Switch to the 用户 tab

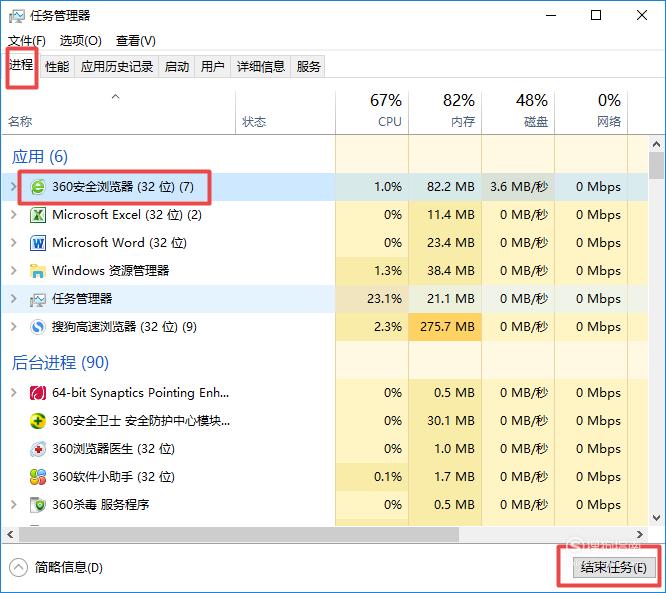212,67
